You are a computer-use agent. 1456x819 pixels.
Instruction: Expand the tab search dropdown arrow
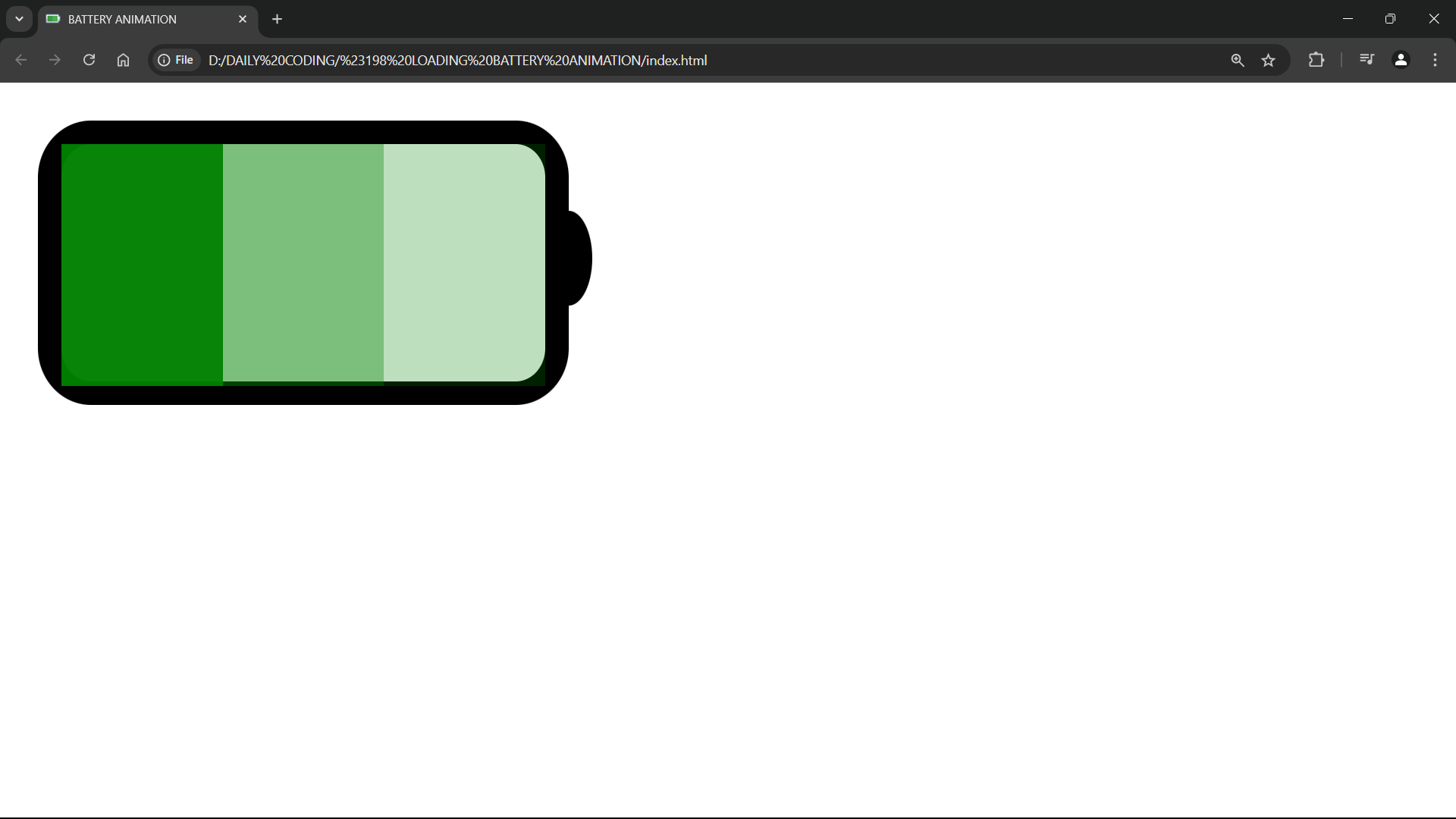point(19,19)
